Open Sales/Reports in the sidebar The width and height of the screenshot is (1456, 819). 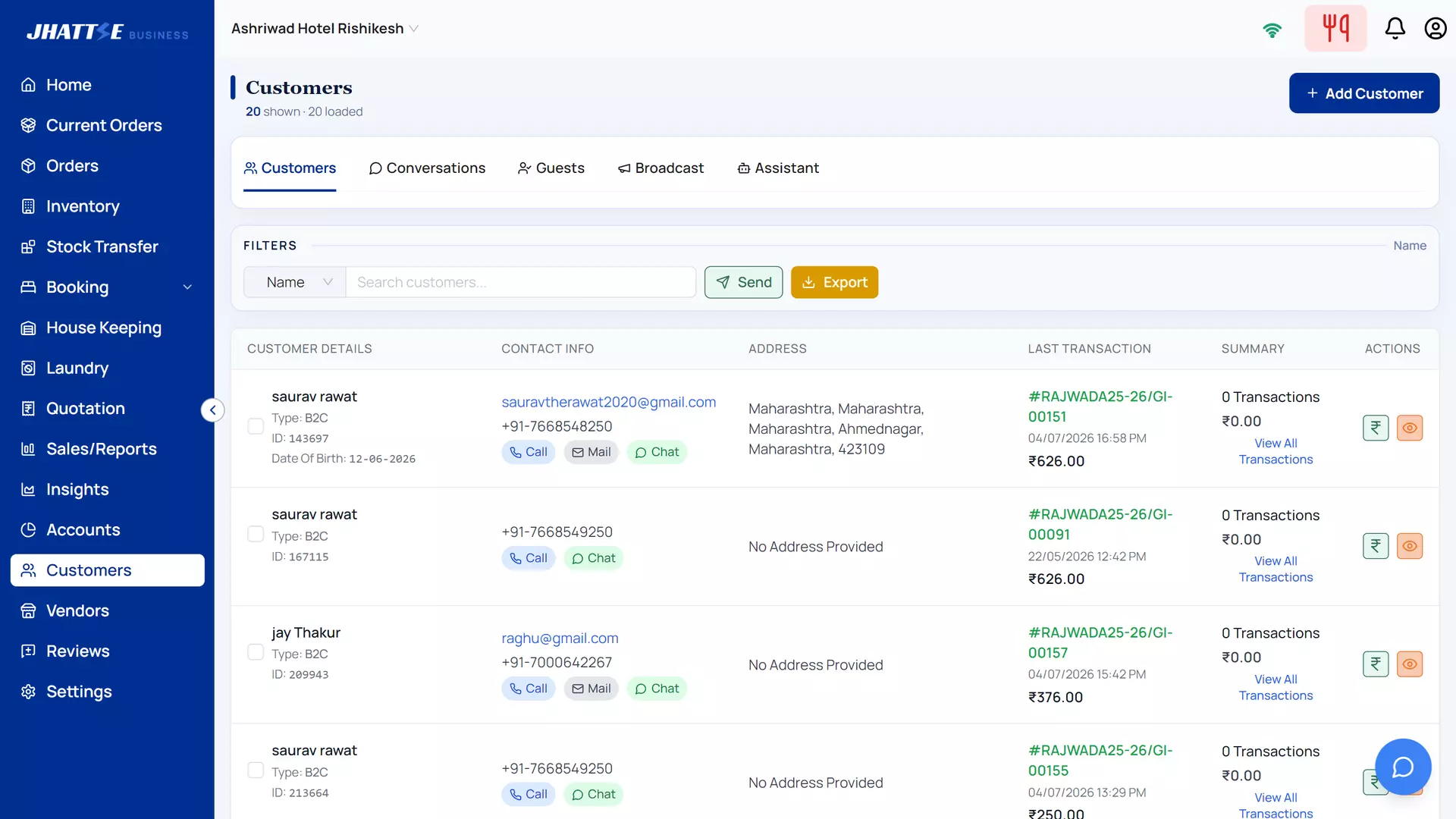click(x=108, y=449)
